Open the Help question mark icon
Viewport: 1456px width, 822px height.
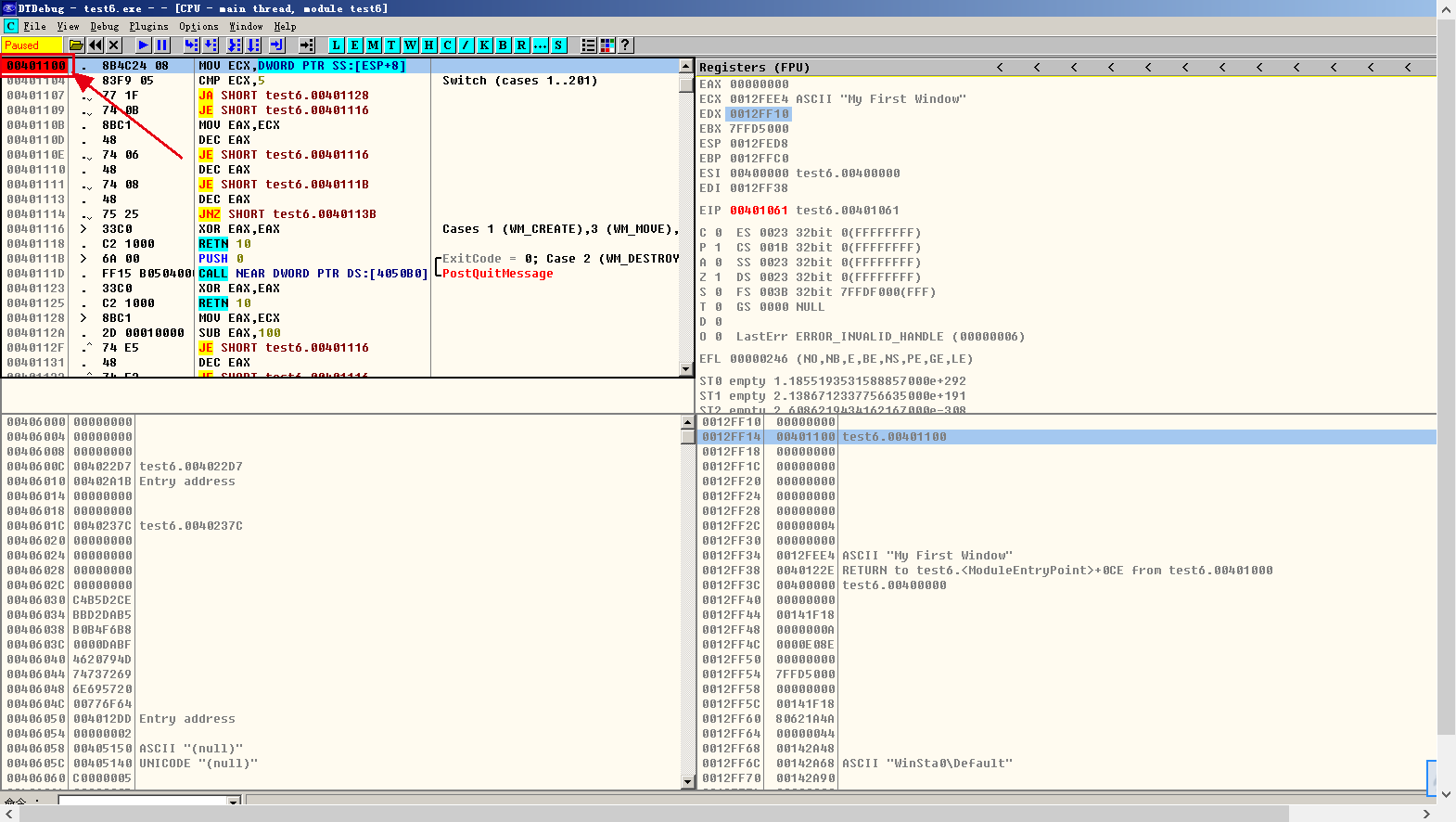point(625,45)
